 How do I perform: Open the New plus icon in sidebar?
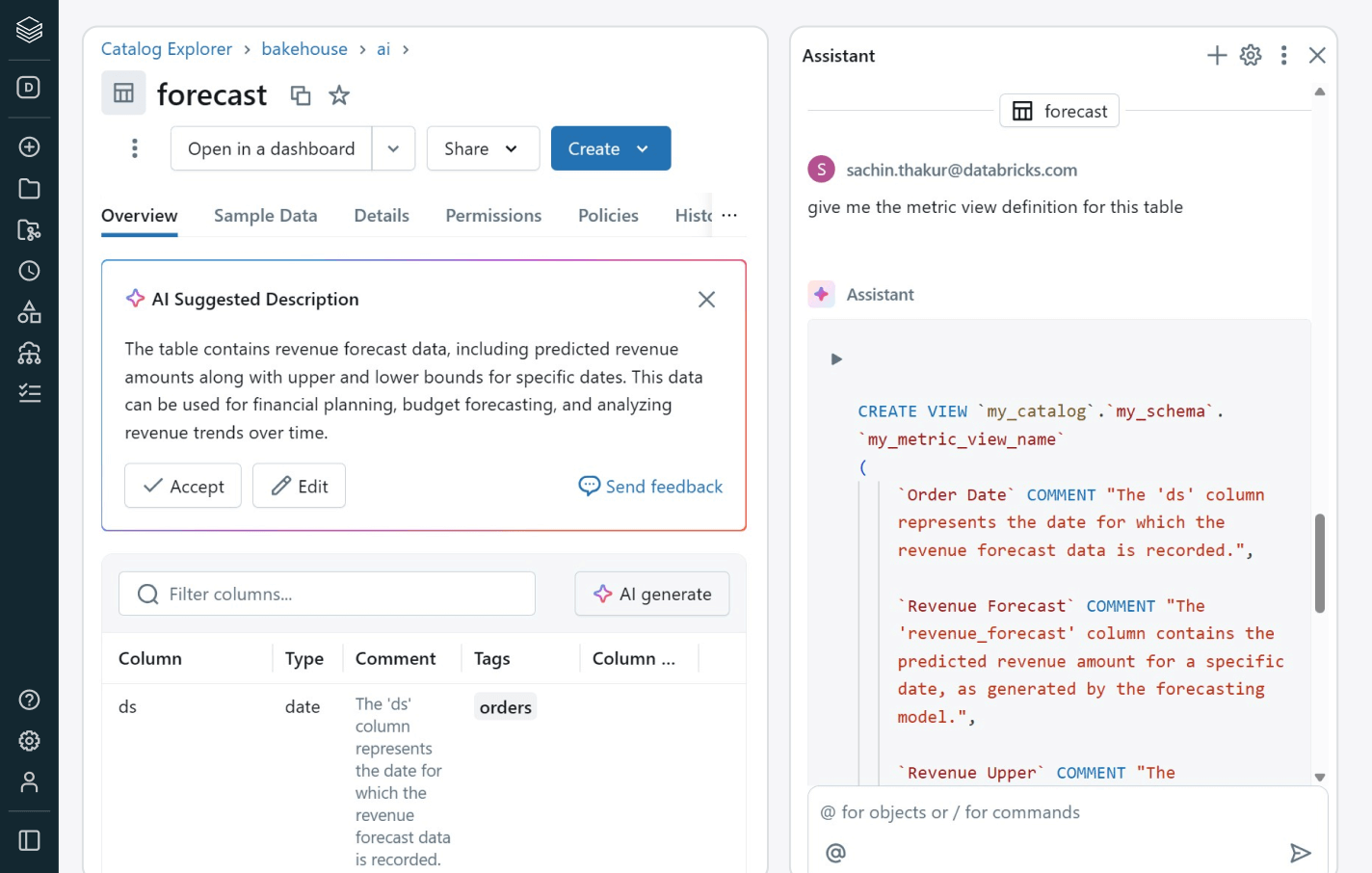(29, 146)
